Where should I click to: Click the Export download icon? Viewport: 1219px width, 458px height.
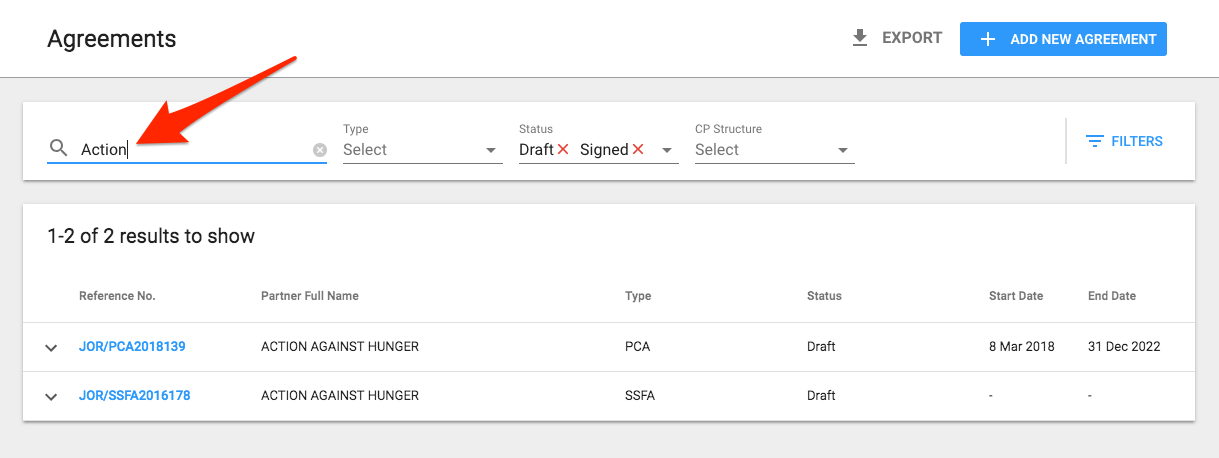[x=859, y=38]
